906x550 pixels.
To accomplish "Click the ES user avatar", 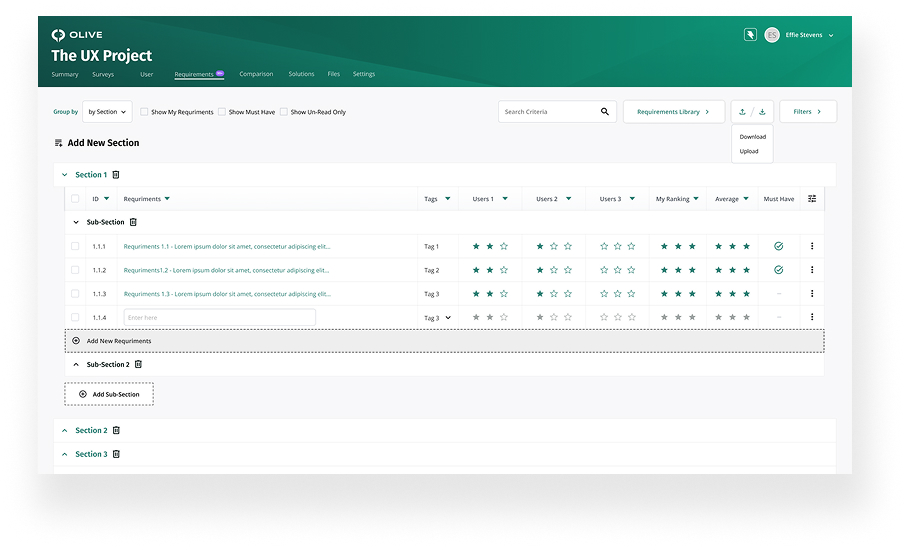I will click(x=772, y=35).
